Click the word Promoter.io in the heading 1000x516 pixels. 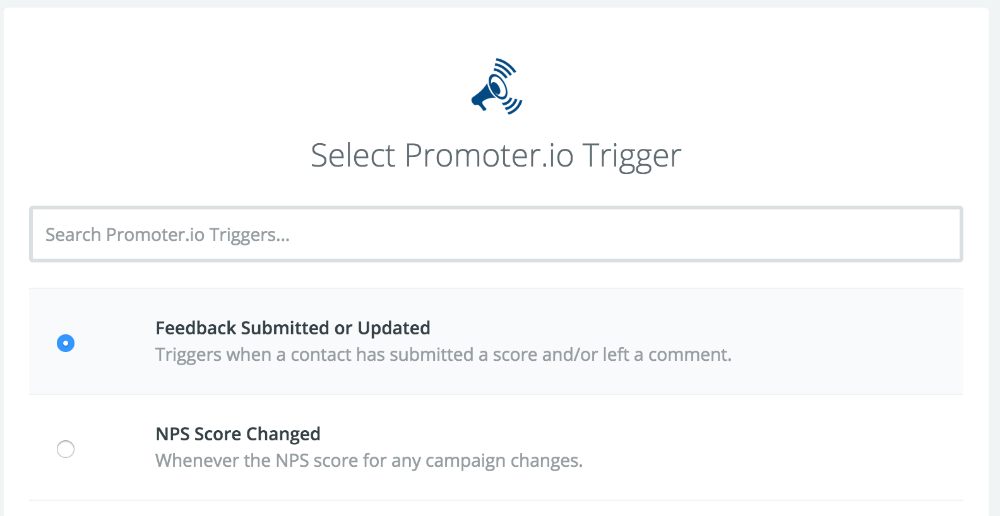pyautogui.click(x=488, y=156)
